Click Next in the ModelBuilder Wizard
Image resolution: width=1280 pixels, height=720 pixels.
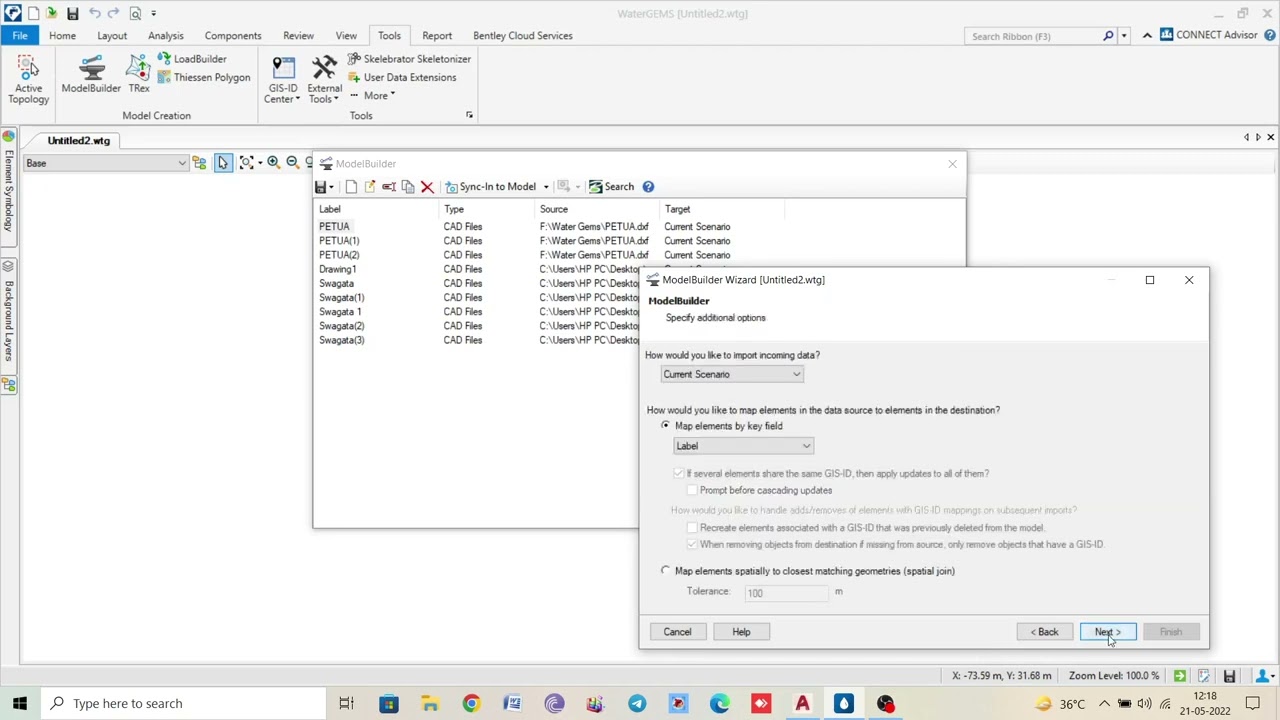point(1107,632)
